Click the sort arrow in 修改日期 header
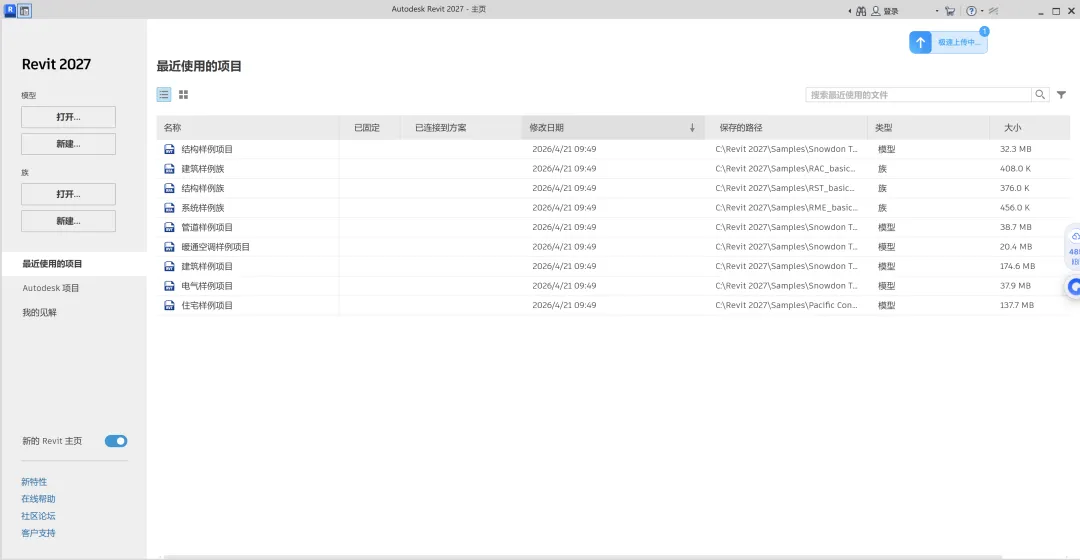This screenshot has height=560, width=1080. 692,127
